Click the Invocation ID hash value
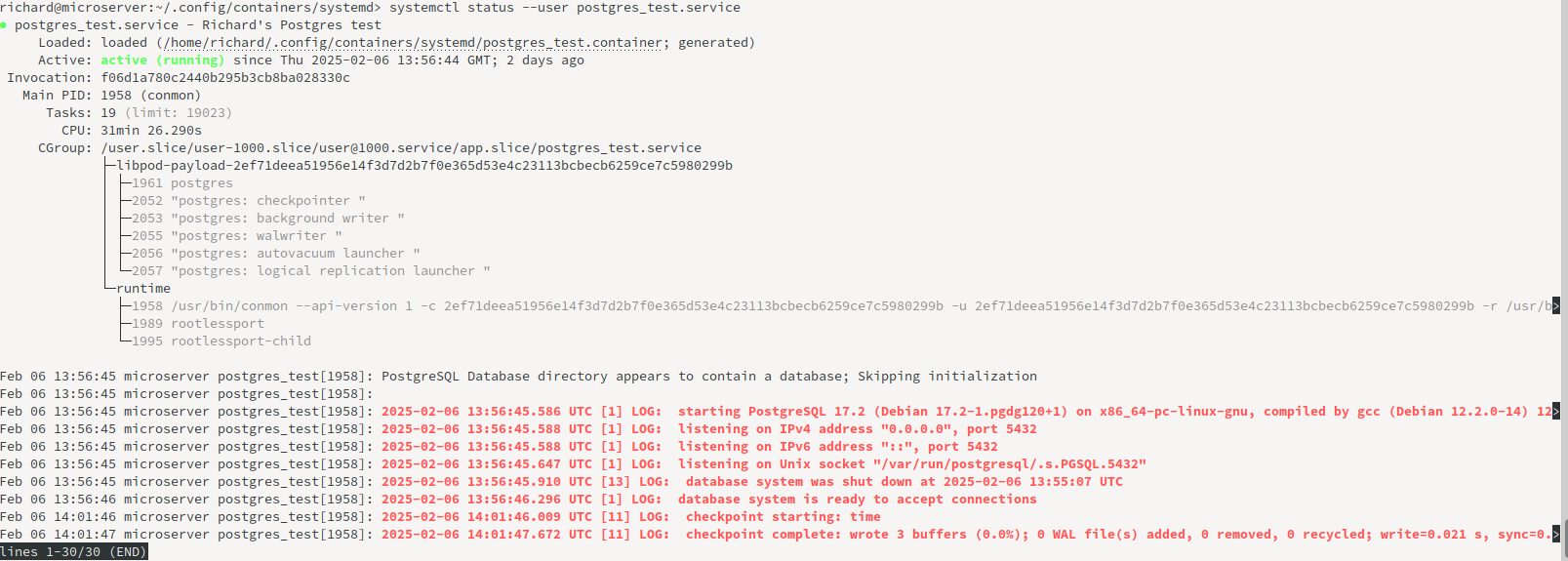 pyautogui.click(x=225, y=78)
